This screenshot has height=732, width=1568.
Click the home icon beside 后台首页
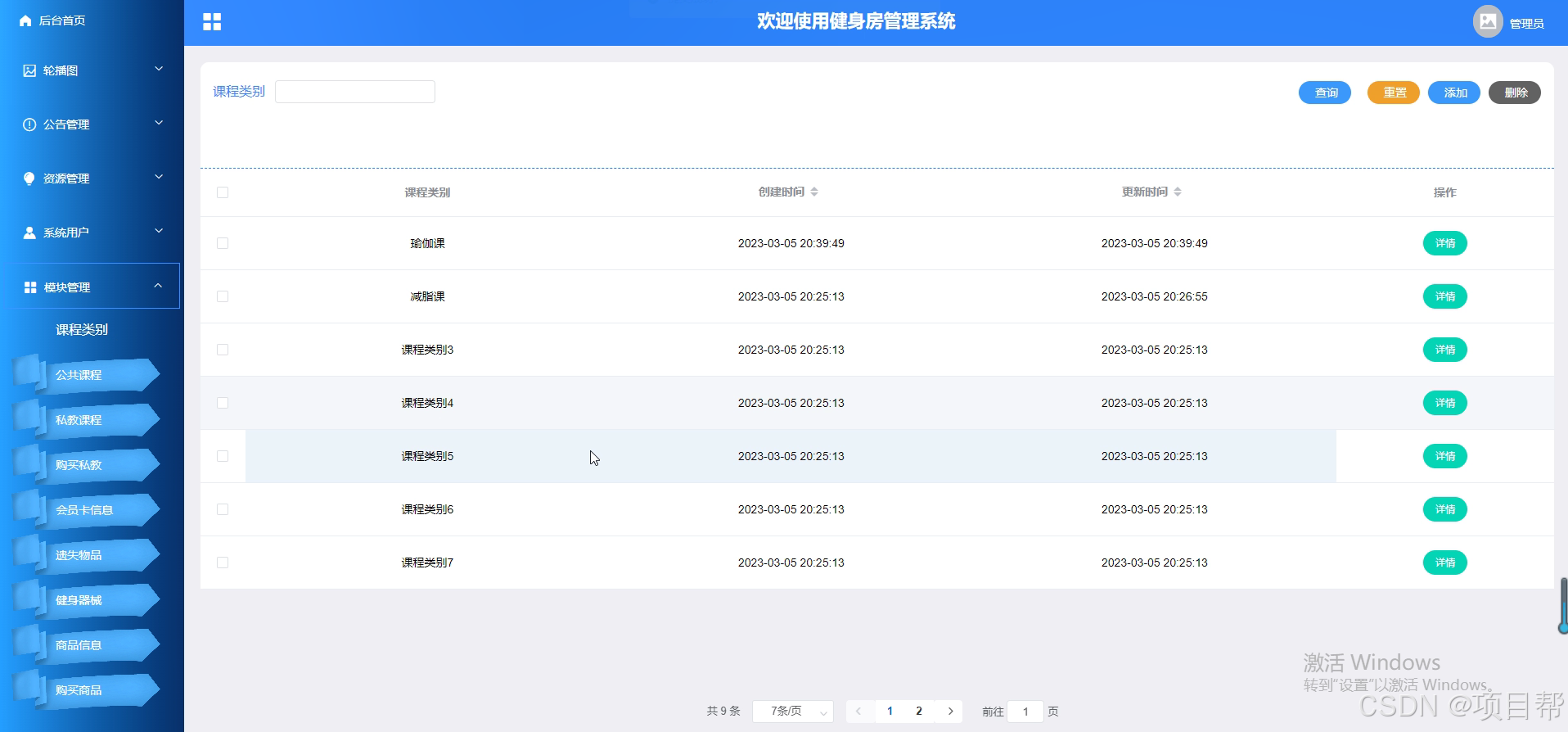pyautogui.click(x=25, y=20)
